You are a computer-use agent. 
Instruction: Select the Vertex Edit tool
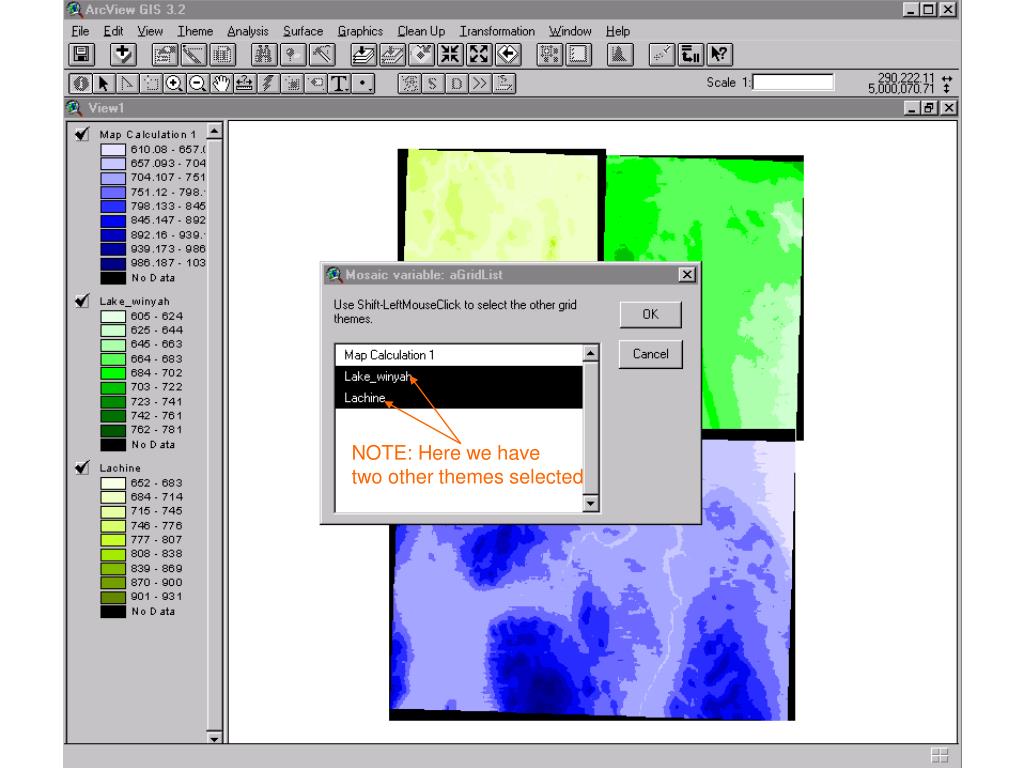(127, 84)
